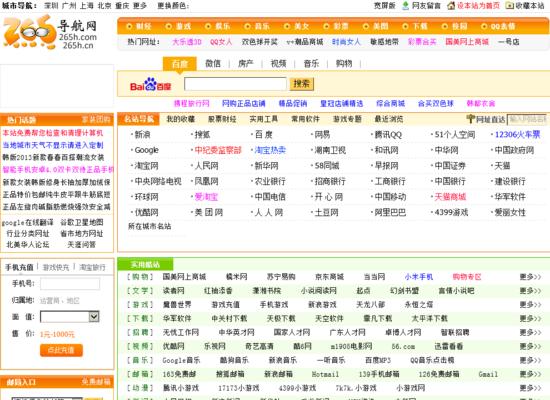Open the 最近浏览 tab

click(x=389, y=119)
